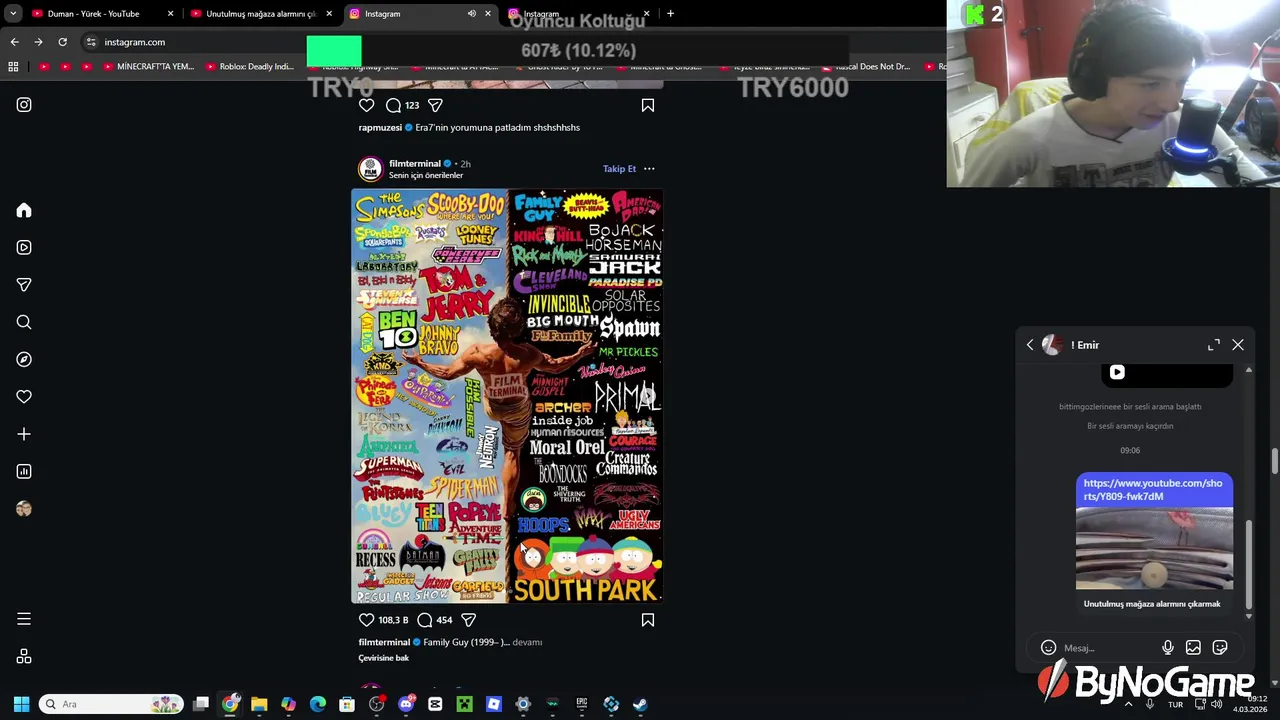Open a new browser tab
The image size is (1280, 720).
coord(670,14)
